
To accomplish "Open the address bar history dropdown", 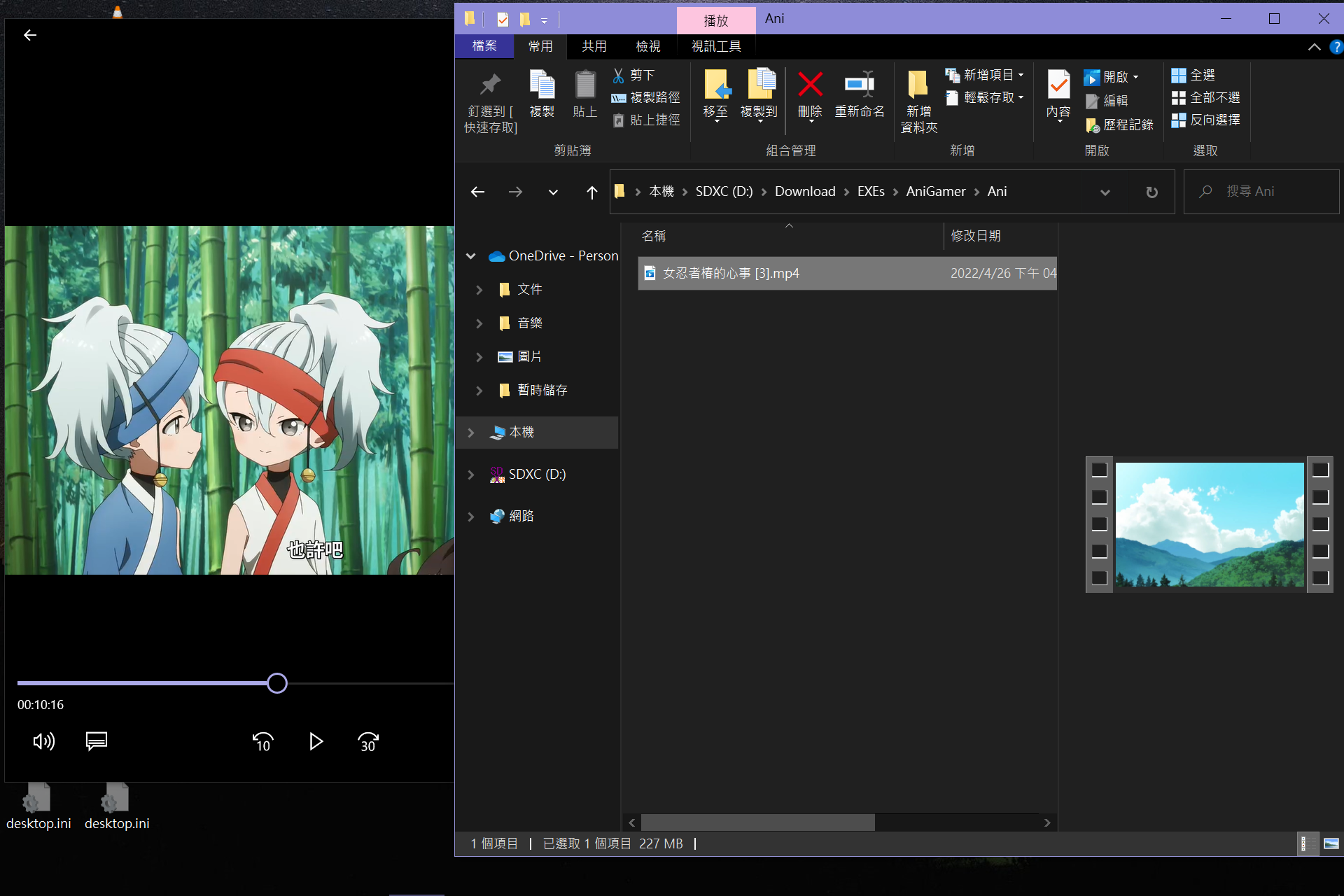I will point(1105,192).
